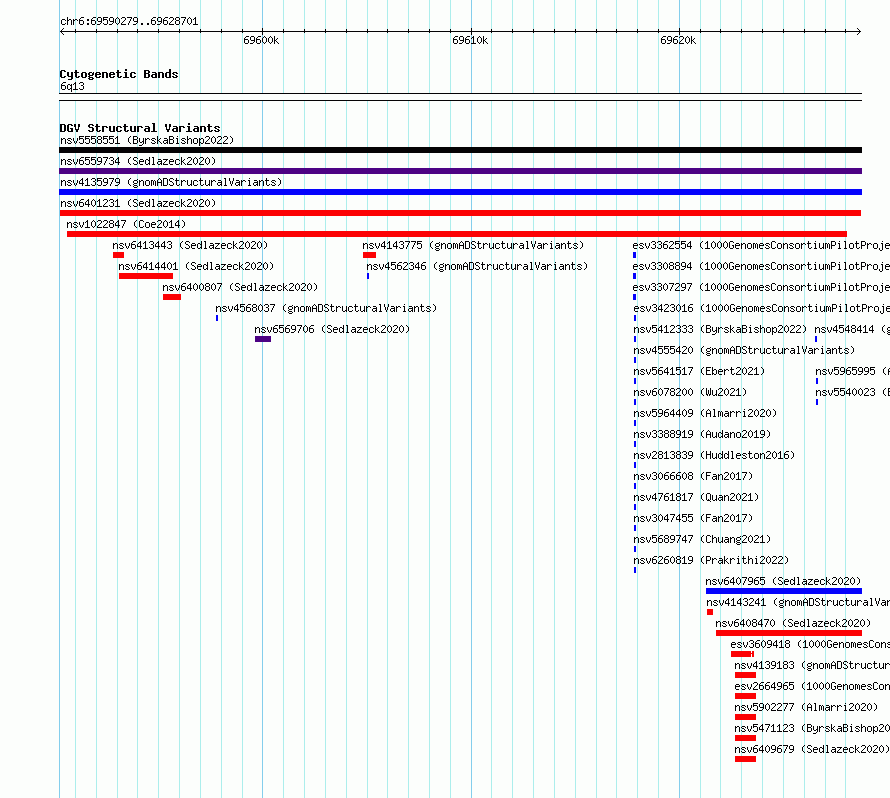Open nsv4143241 variant label
The width and height of the screenshot is (890, 798).
tap(798, 602)
